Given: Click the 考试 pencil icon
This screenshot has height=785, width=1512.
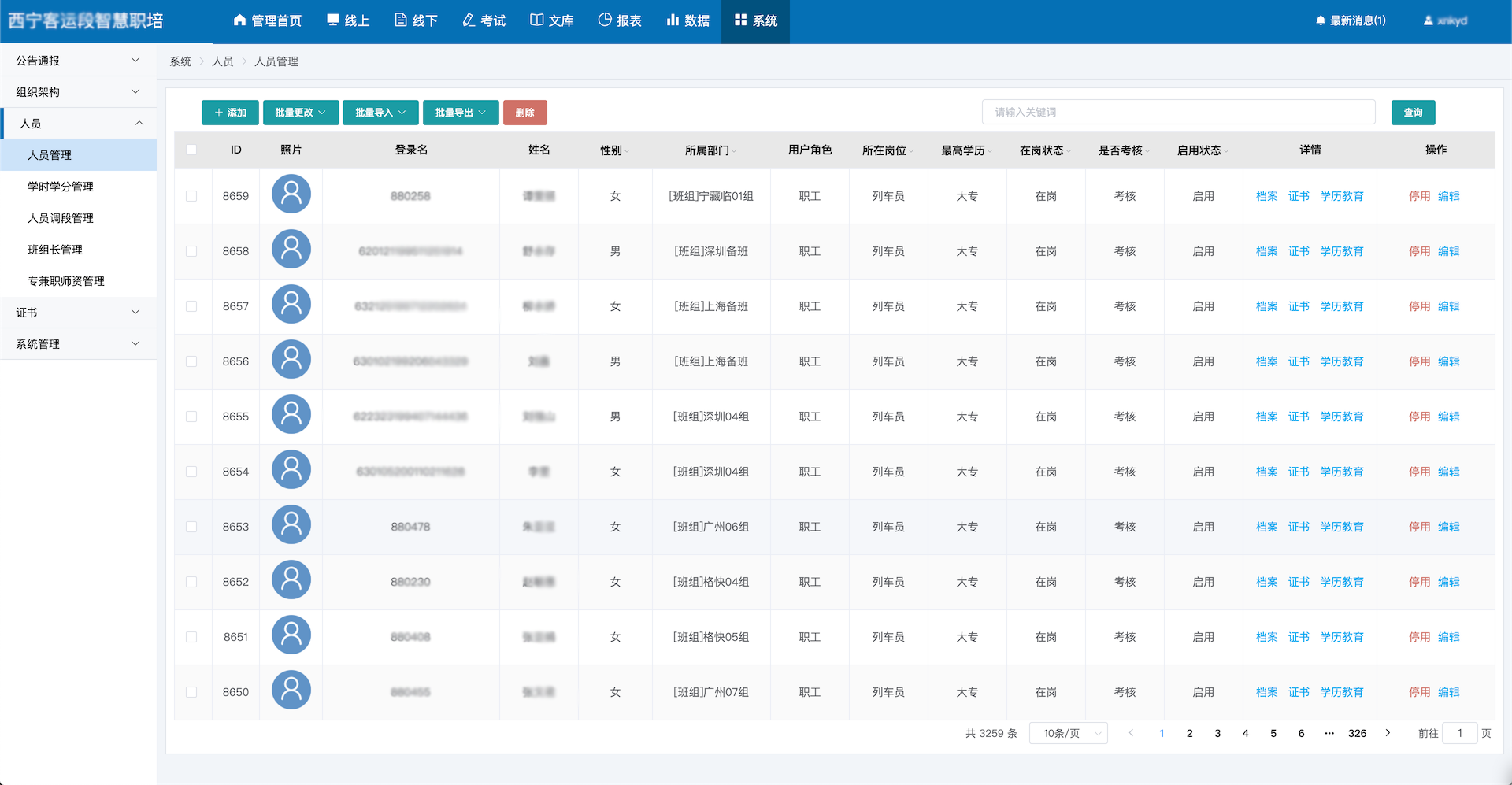Looking at the screenshot, I should pyautogui.click(x=469, y=20).
